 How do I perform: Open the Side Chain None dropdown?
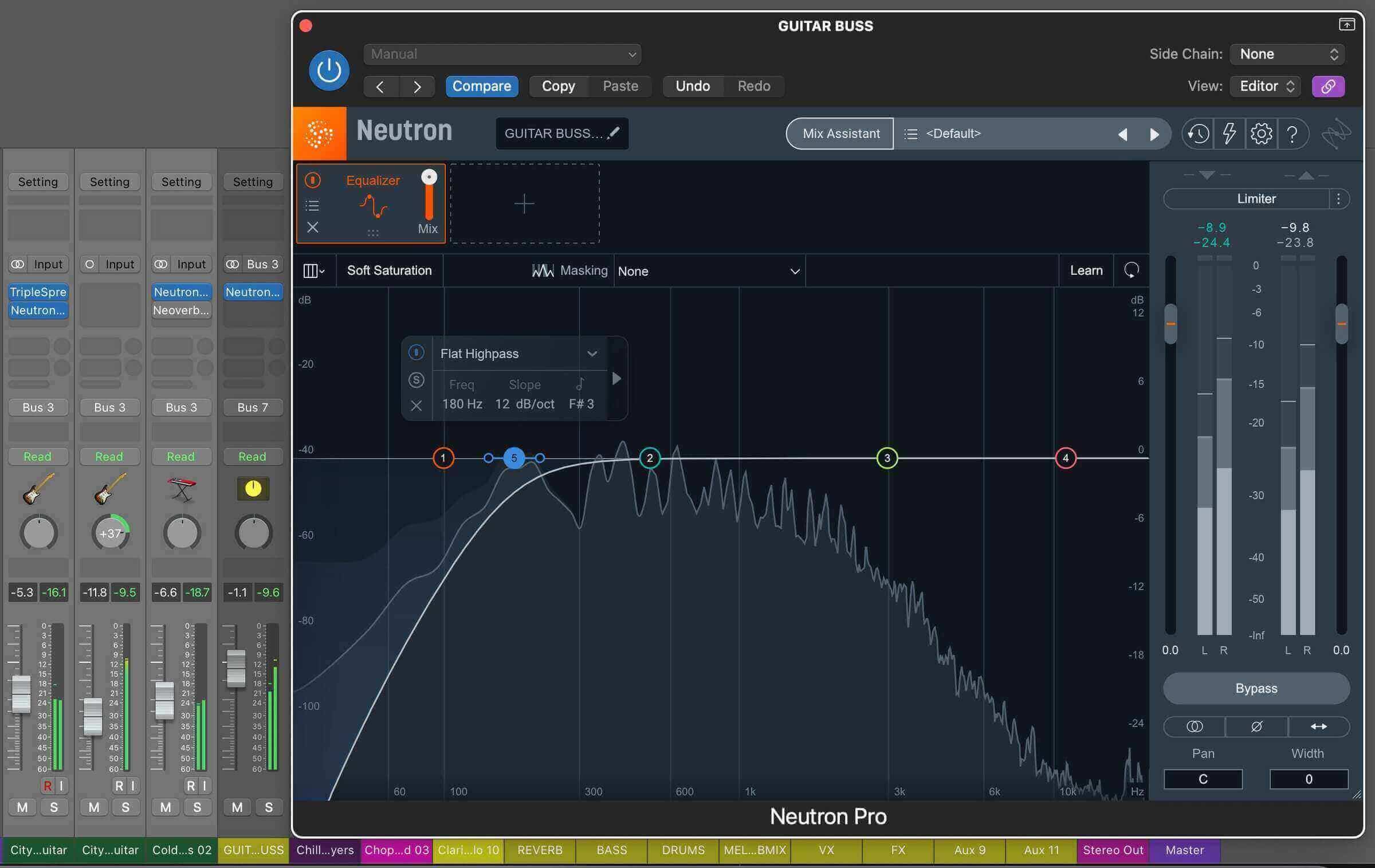click(1287, 54)
